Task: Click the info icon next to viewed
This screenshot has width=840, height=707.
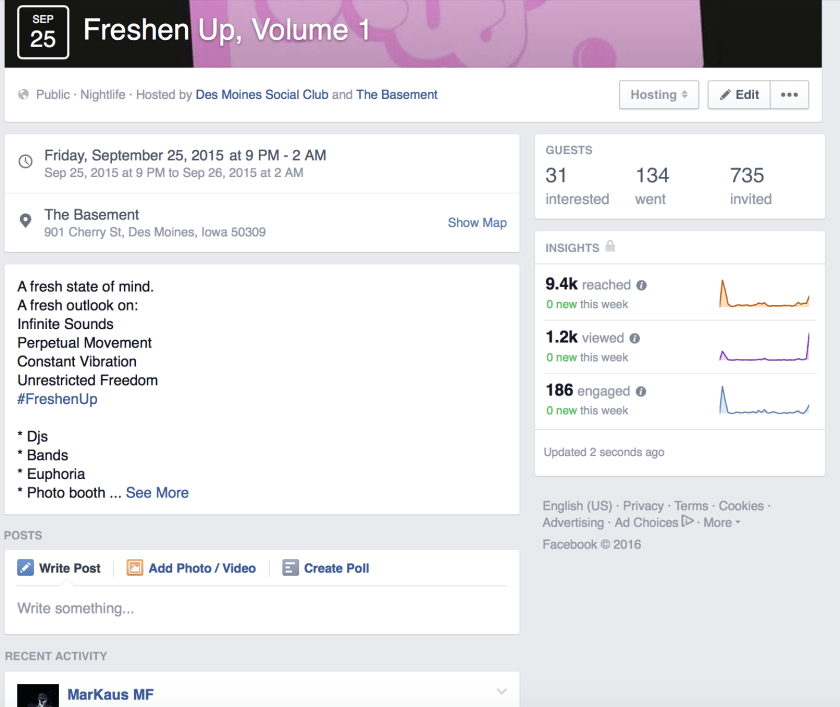Action: point(635,338)
